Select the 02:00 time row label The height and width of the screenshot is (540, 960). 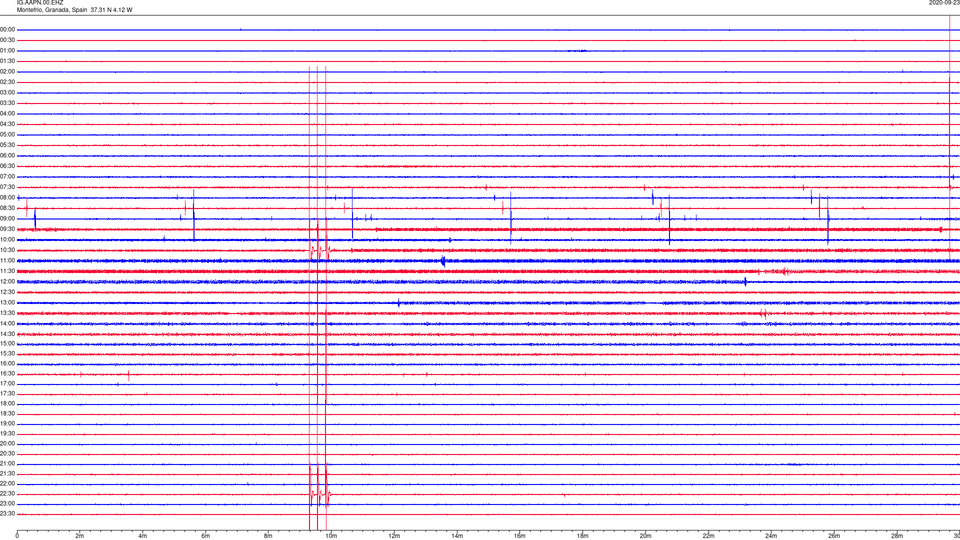coord(7,72)
